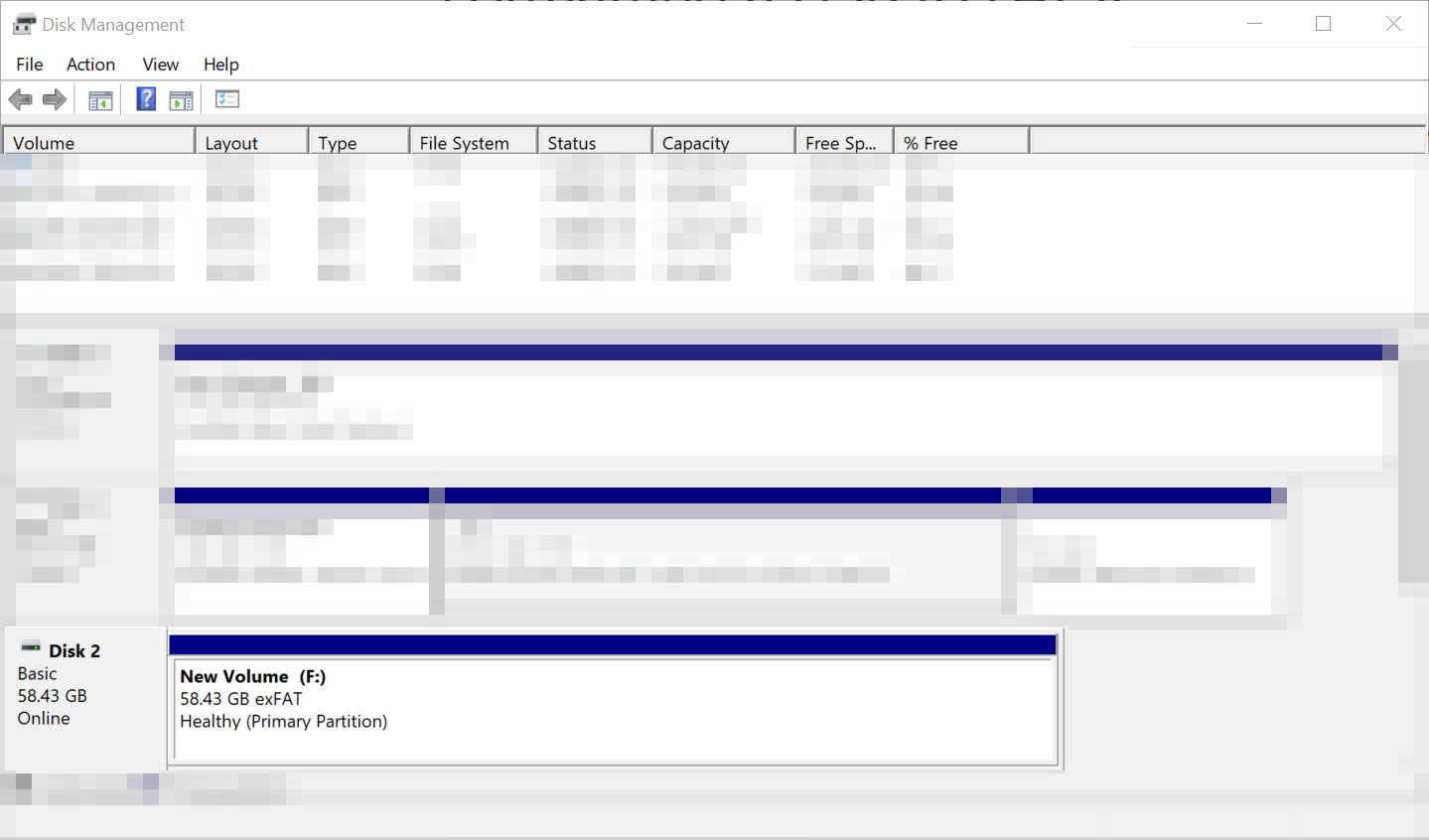This screenshot has width=1429, height=840.
Task: Sort by the Status column header
Action: [595, 142]
